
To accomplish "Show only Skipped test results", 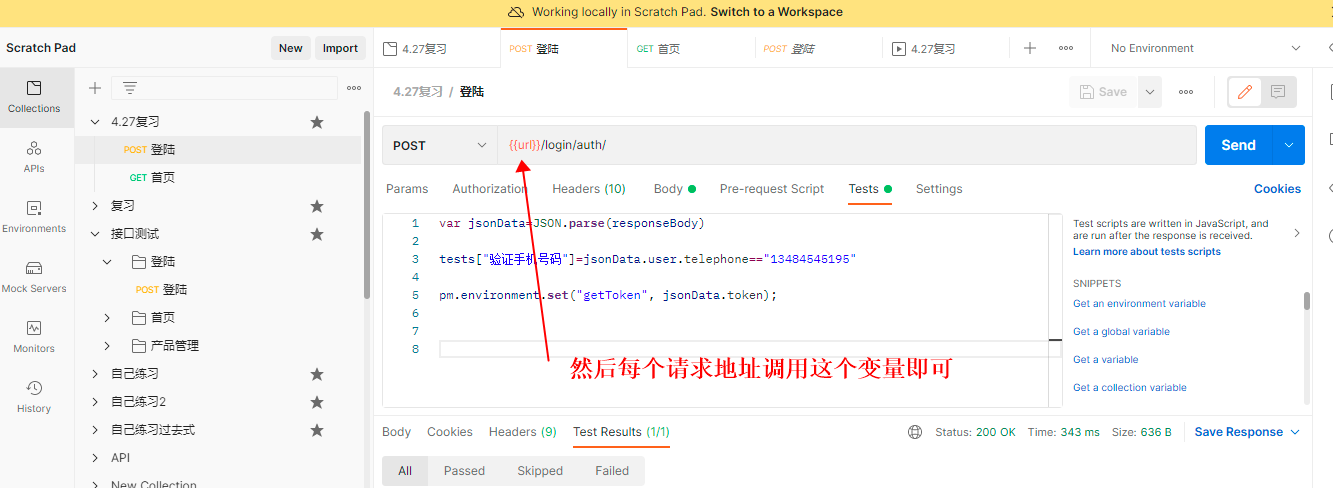I will pyautogui.click(x=540, y=471).
